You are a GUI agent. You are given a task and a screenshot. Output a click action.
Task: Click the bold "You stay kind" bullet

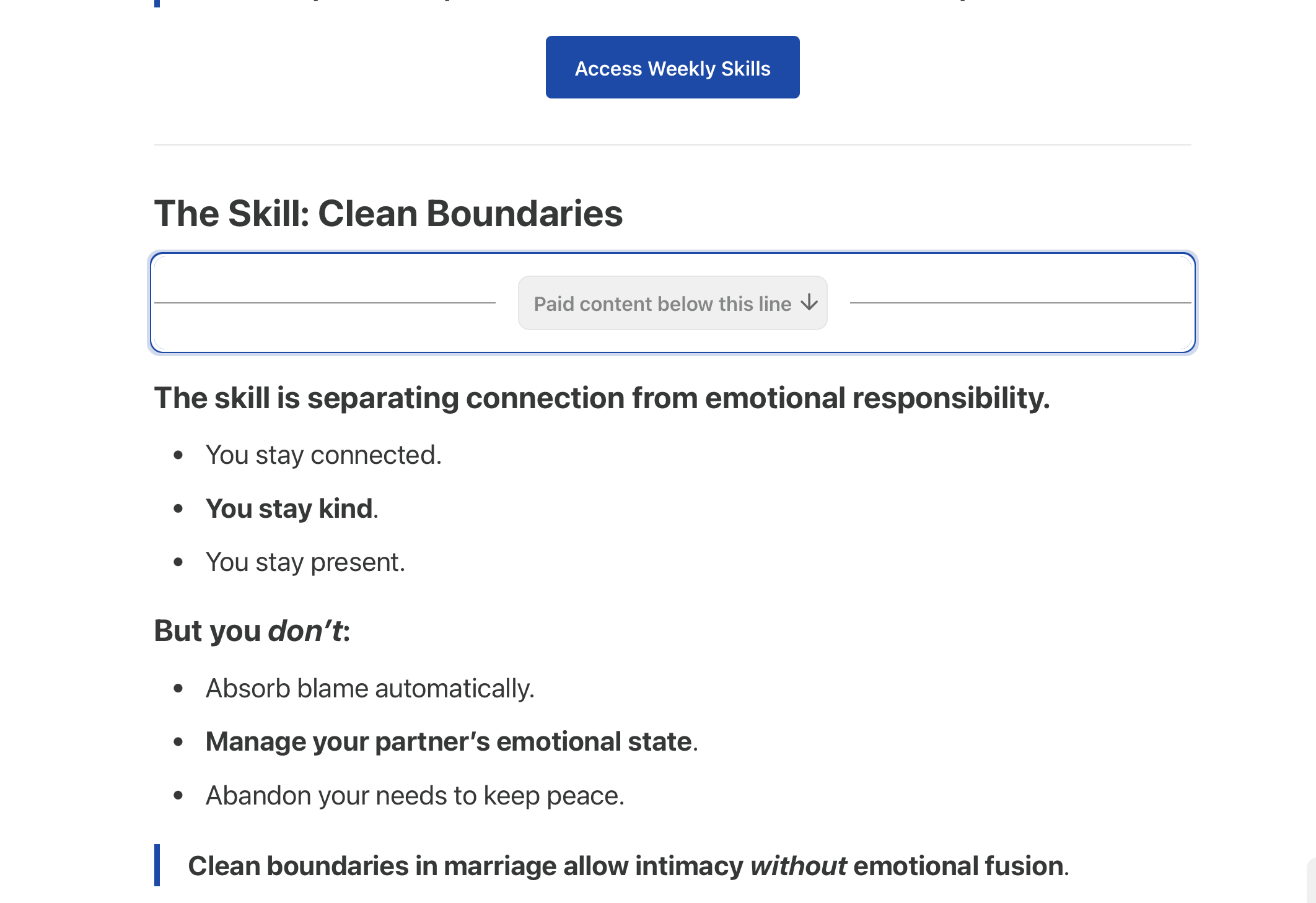289,509
